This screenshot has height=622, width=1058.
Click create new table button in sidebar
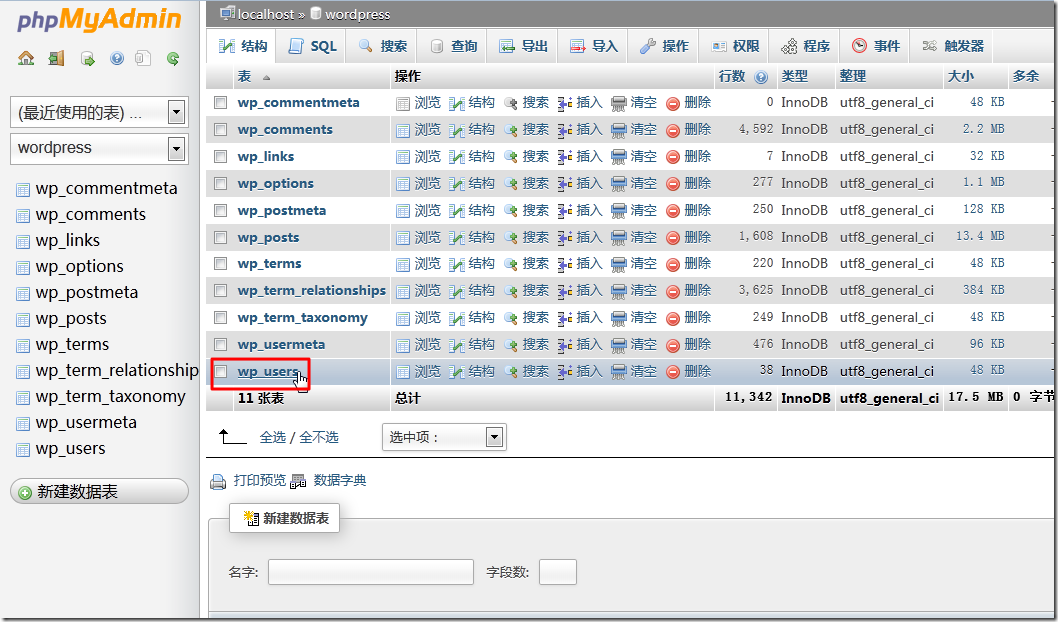tap(99, 492)
